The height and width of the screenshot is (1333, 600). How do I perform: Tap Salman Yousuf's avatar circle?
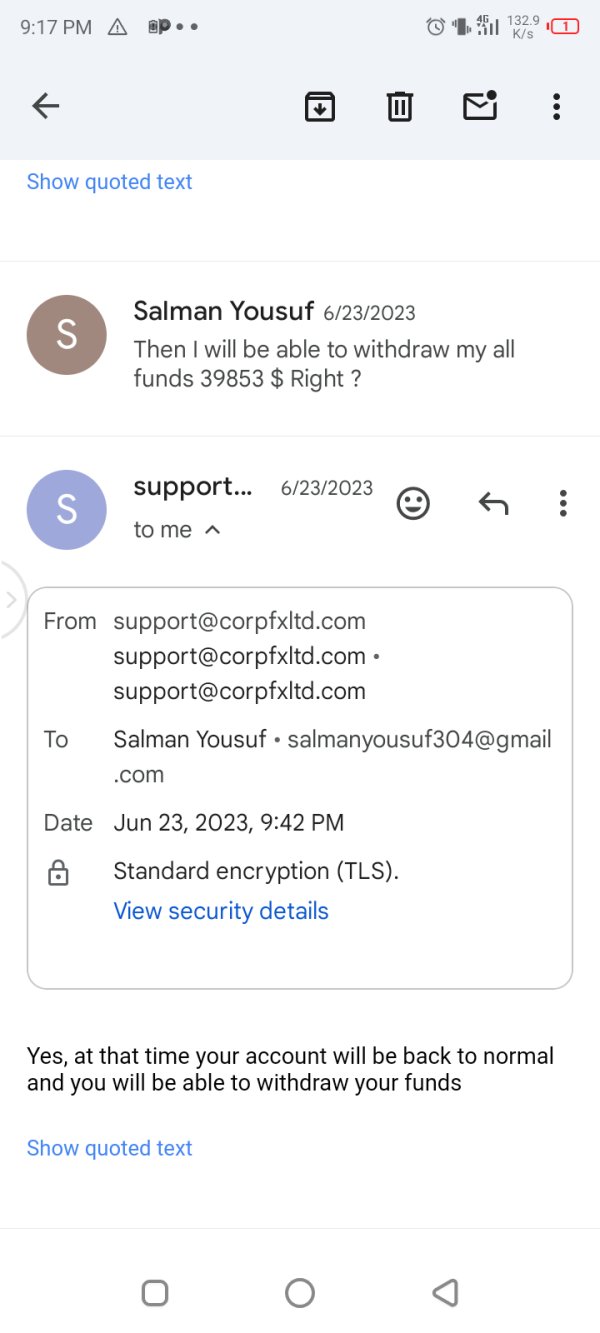click(66, 335)
